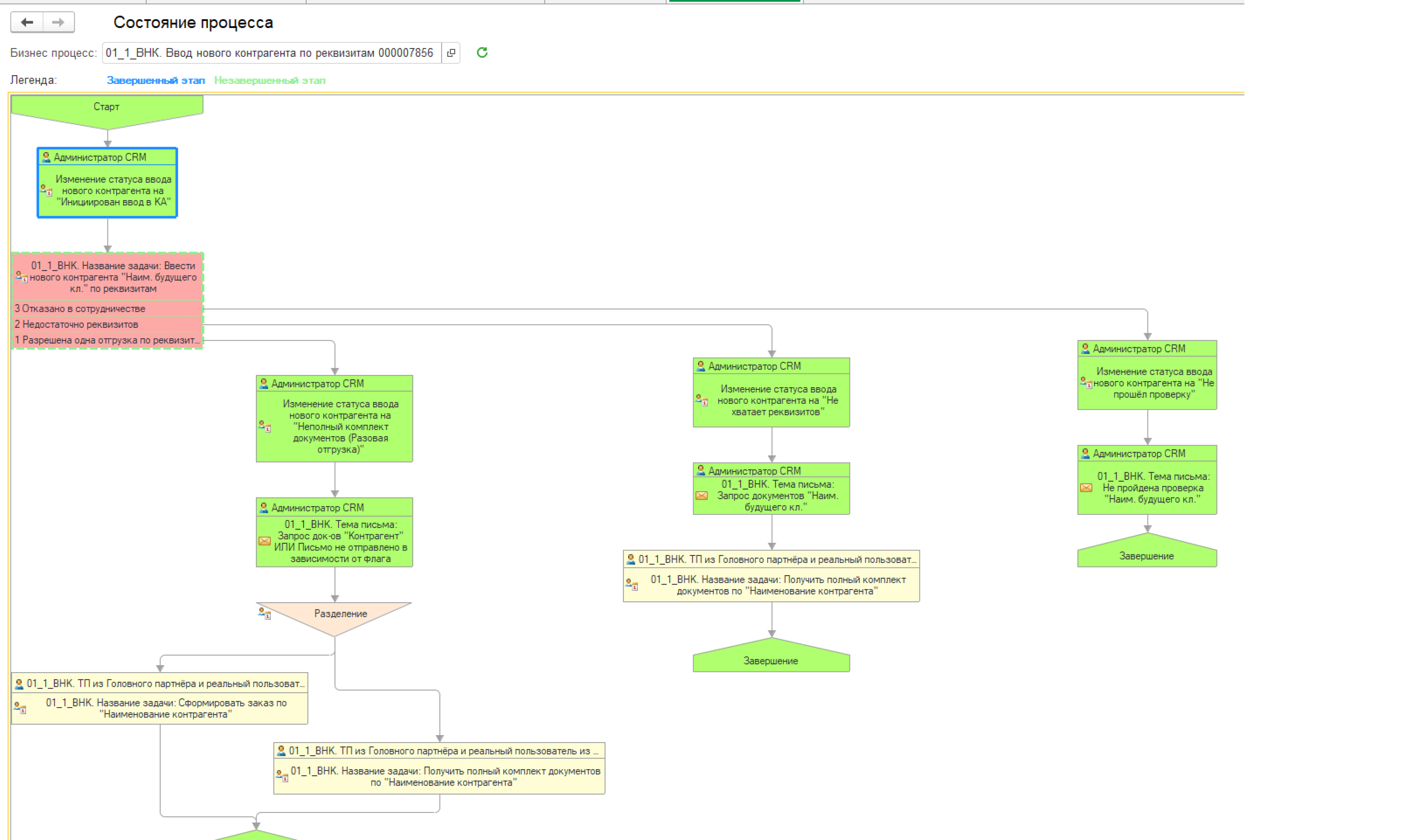Select option "2 Недостаточно реквизитов"

[x=107, y=324]
